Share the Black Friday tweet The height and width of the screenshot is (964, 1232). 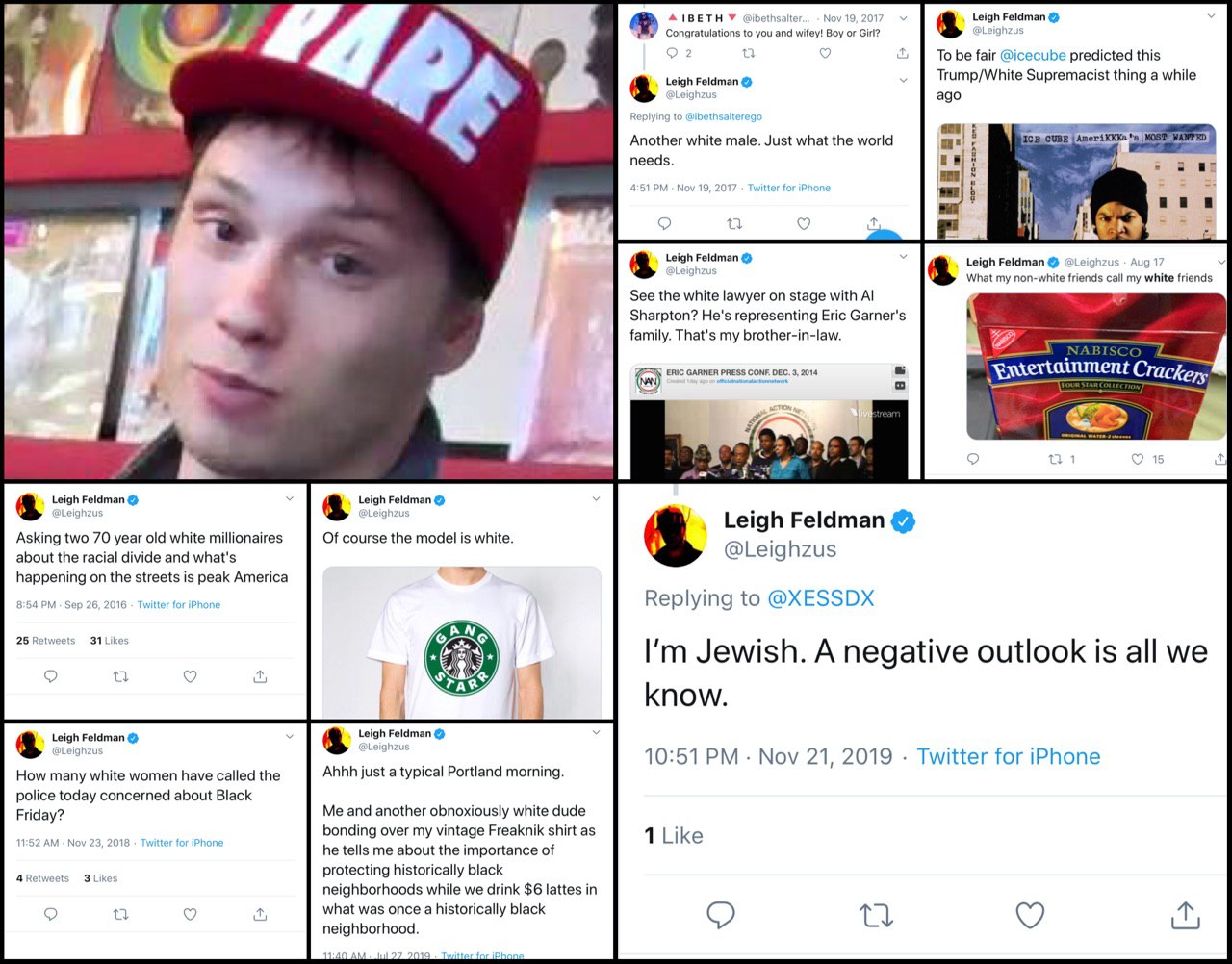(260, 914)
